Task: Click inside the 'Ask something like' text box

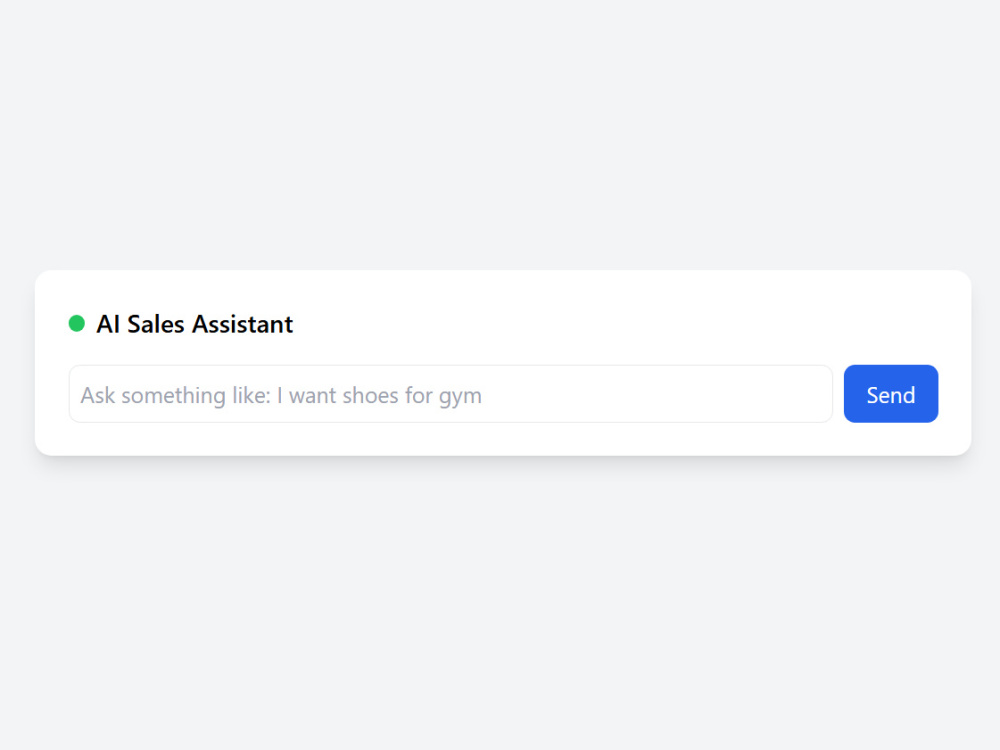Action: click(450, 393)
